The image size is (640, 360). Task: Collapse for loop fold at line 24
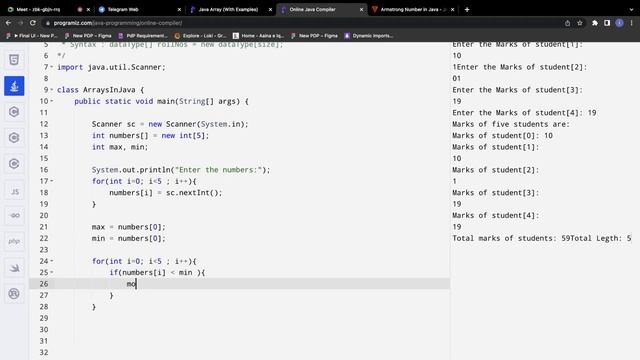click(52, 261)
